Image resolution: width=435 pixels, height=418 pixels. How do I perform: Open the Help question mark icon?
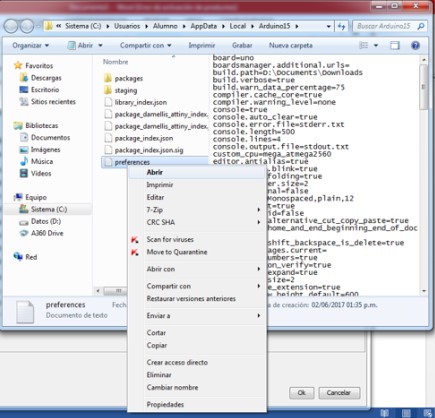point(415,45)
